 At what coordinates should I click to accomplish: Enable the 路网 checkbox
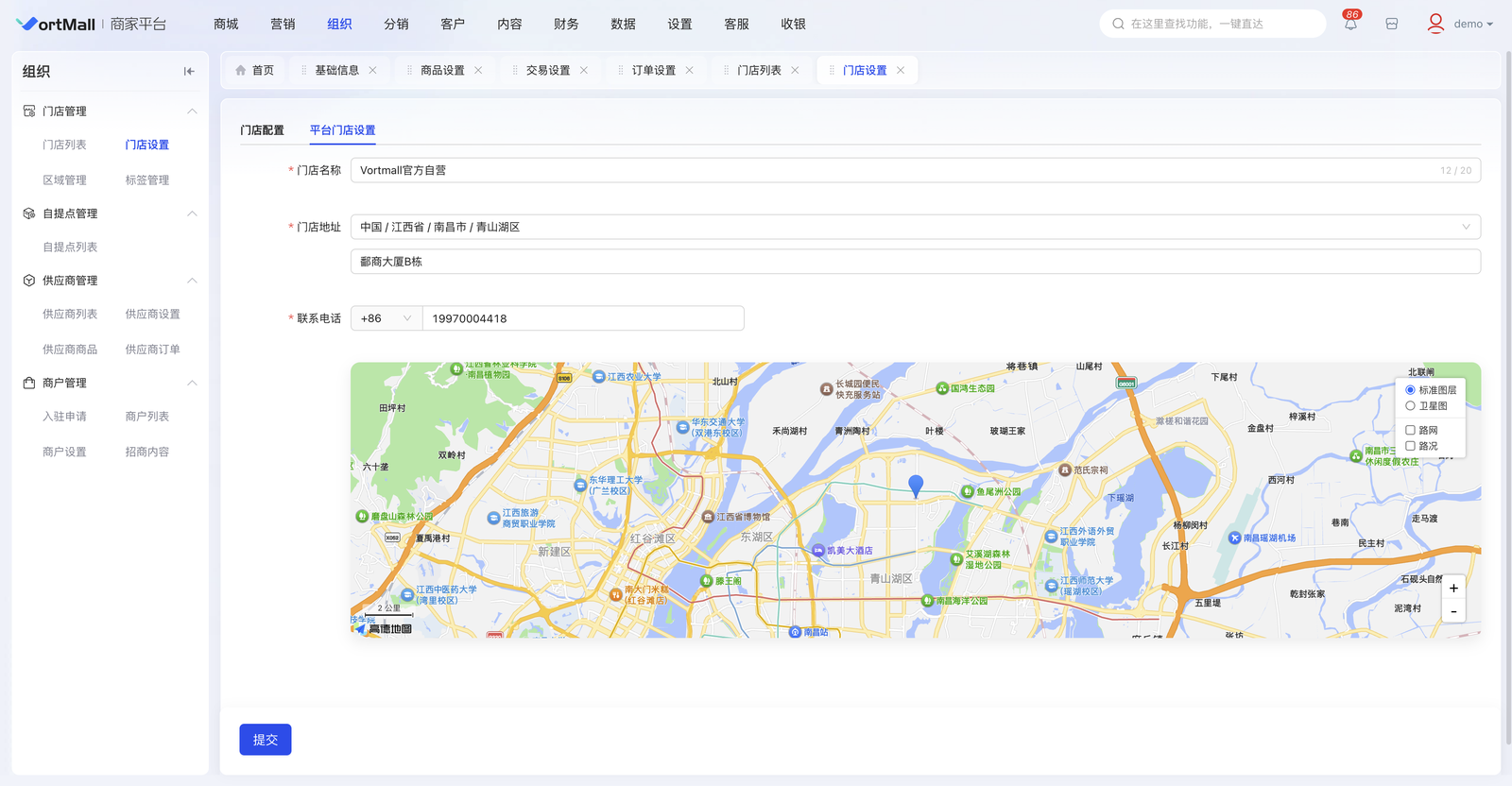click(1410, 431)
